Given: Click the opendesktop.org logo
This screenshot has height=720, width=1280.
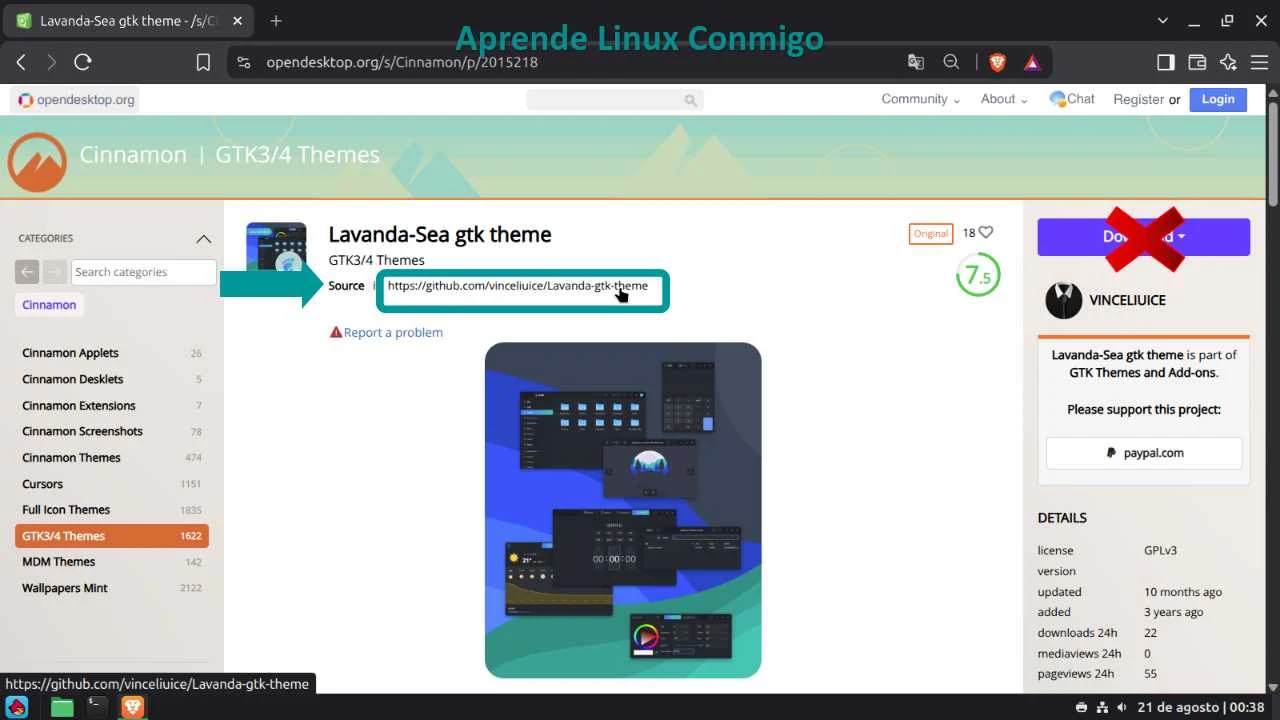Looking at the screenshot, I should [76, 99].
